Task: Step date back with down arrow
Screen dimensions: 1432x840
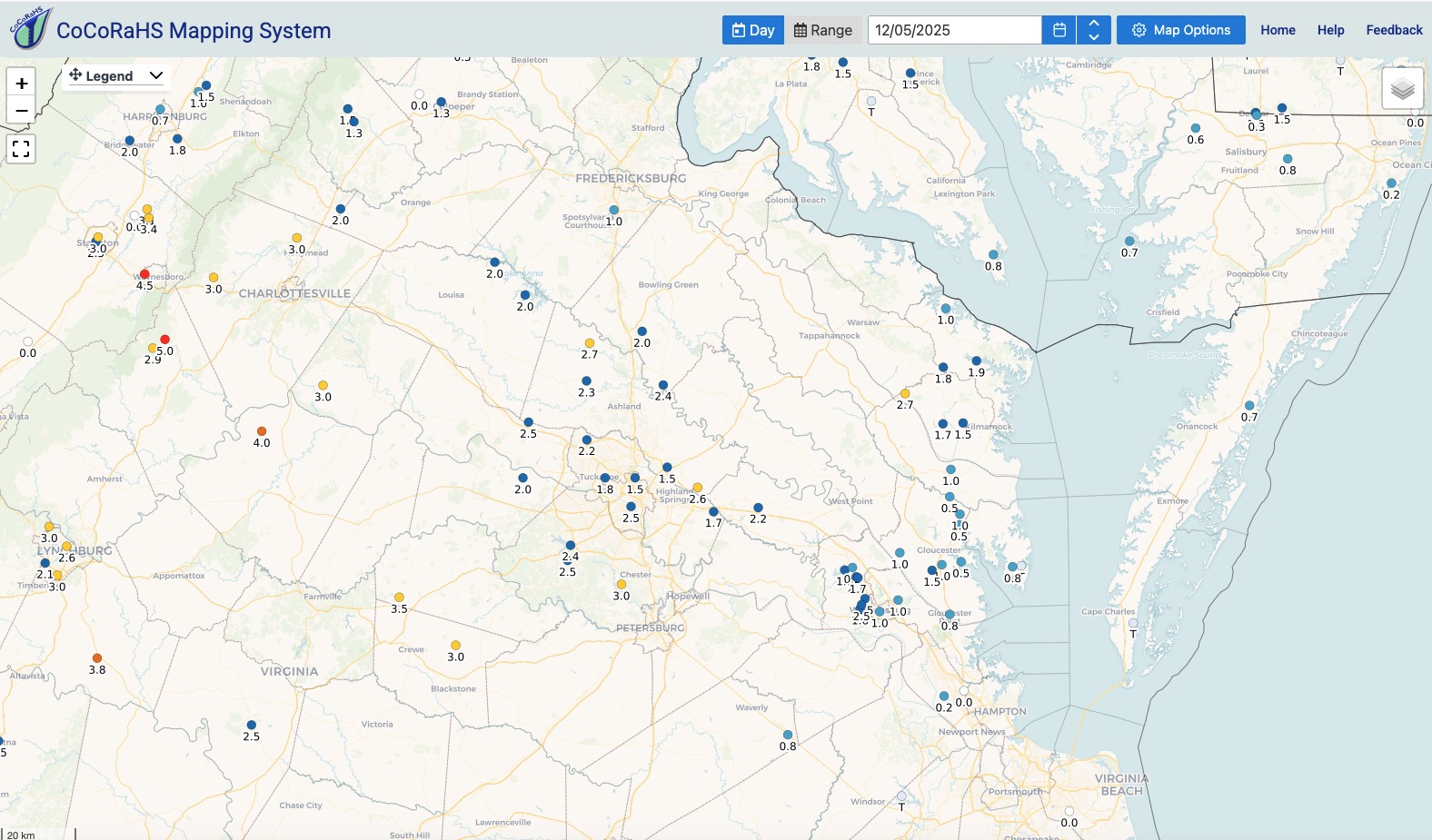Action: click(x=1094, y=37)
